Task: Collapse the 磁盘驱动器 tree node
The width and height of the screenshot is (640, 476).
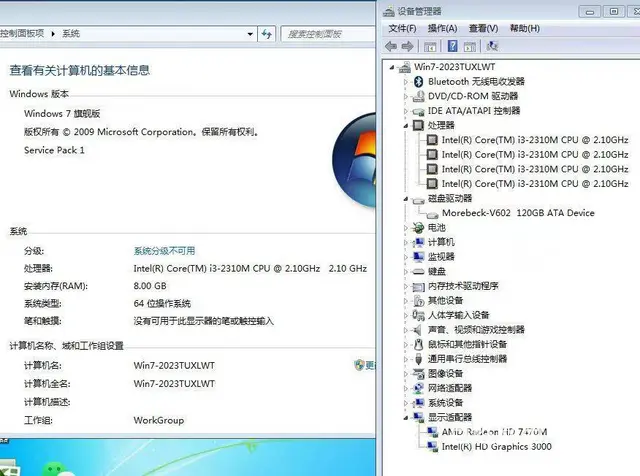Action: click(406, 199)
